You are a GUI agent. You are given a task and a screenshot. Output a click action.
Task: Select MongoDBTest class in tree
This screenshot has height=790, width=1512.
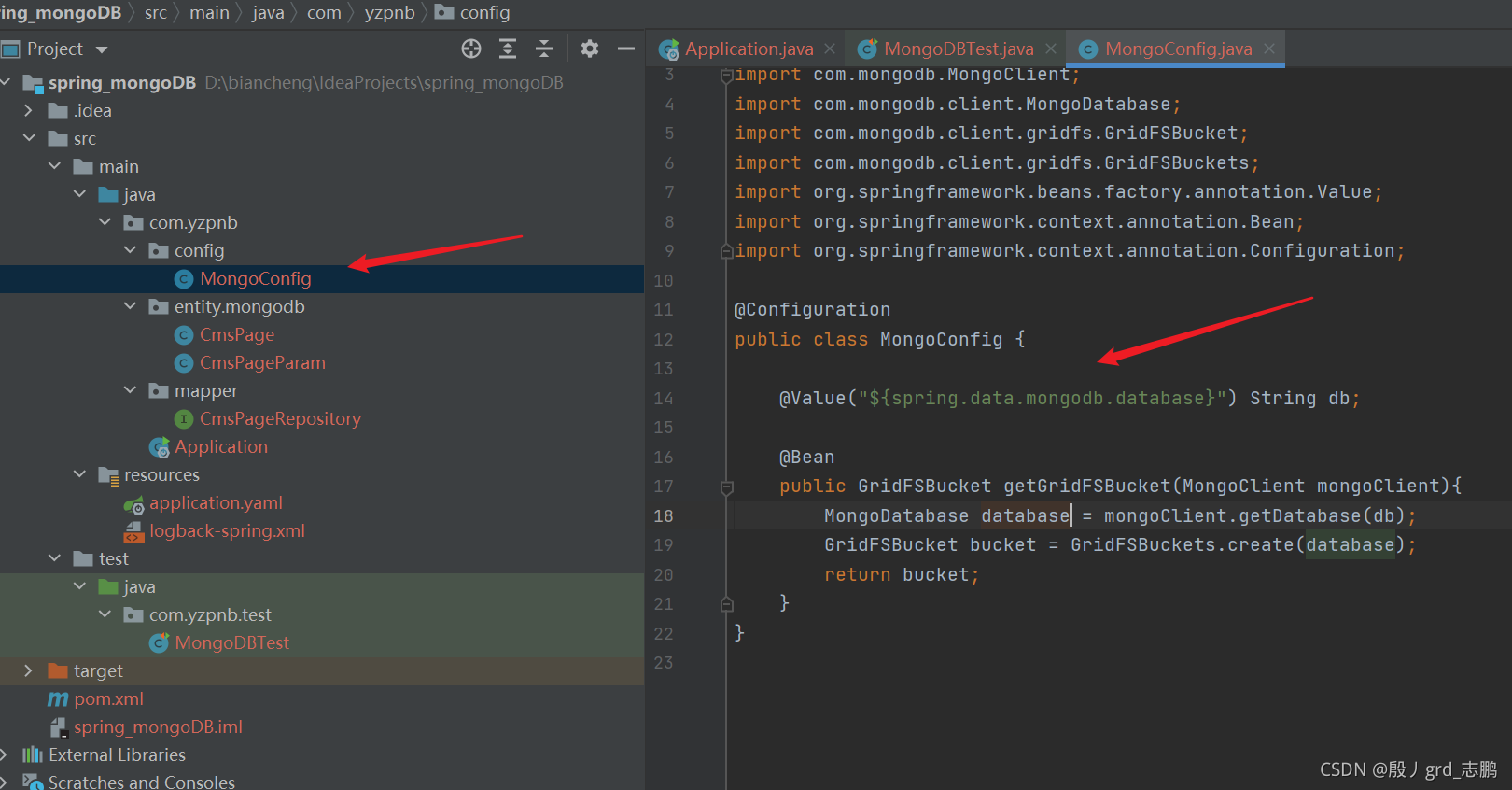click(x=231, y=642)
